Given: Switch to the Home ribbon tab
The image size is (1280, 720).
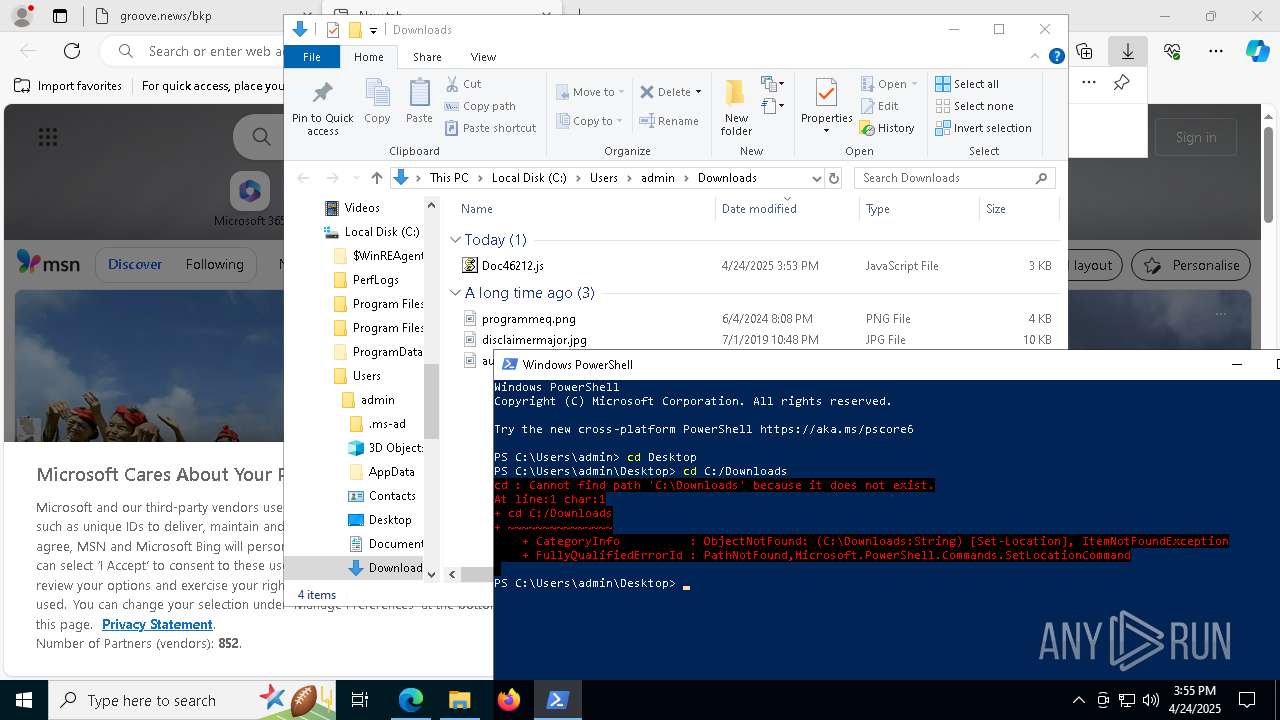Looking at the screenshot, I should tap(368, 57).
